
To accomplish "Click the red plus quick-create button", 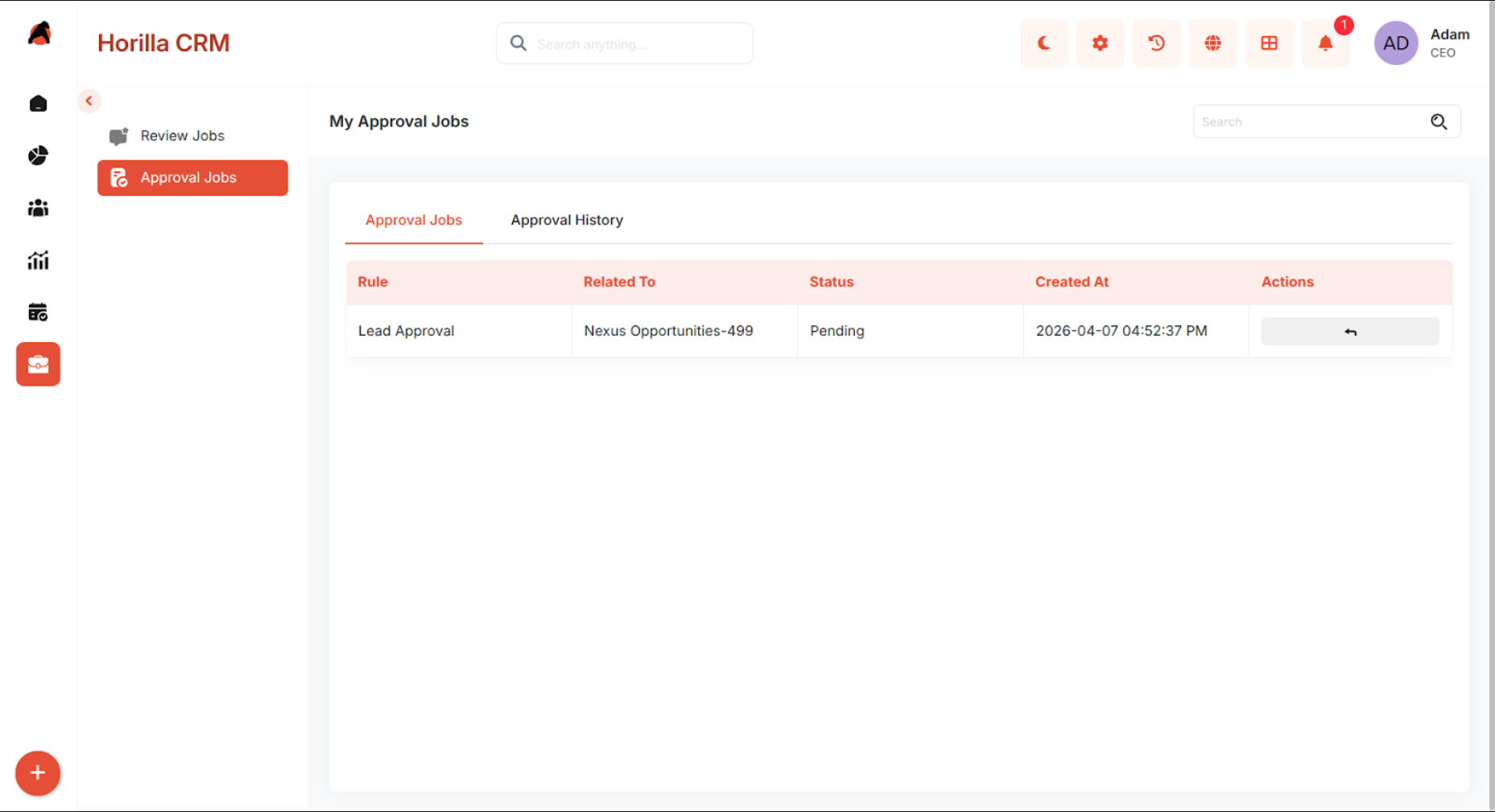I will coord(38,773).
